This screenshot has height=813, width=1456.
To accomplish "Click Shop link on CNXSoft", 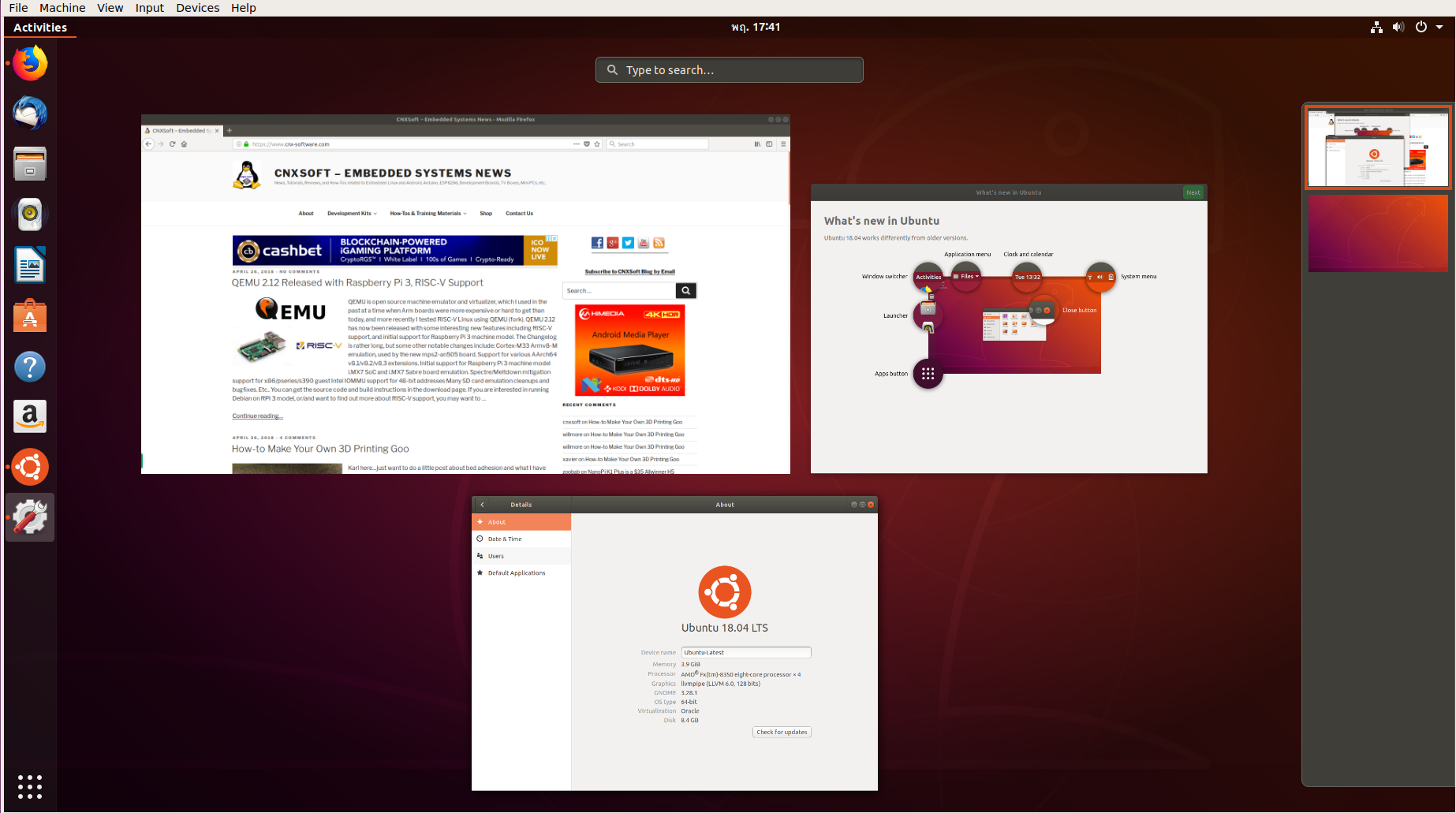I will [x=486, y=214].
